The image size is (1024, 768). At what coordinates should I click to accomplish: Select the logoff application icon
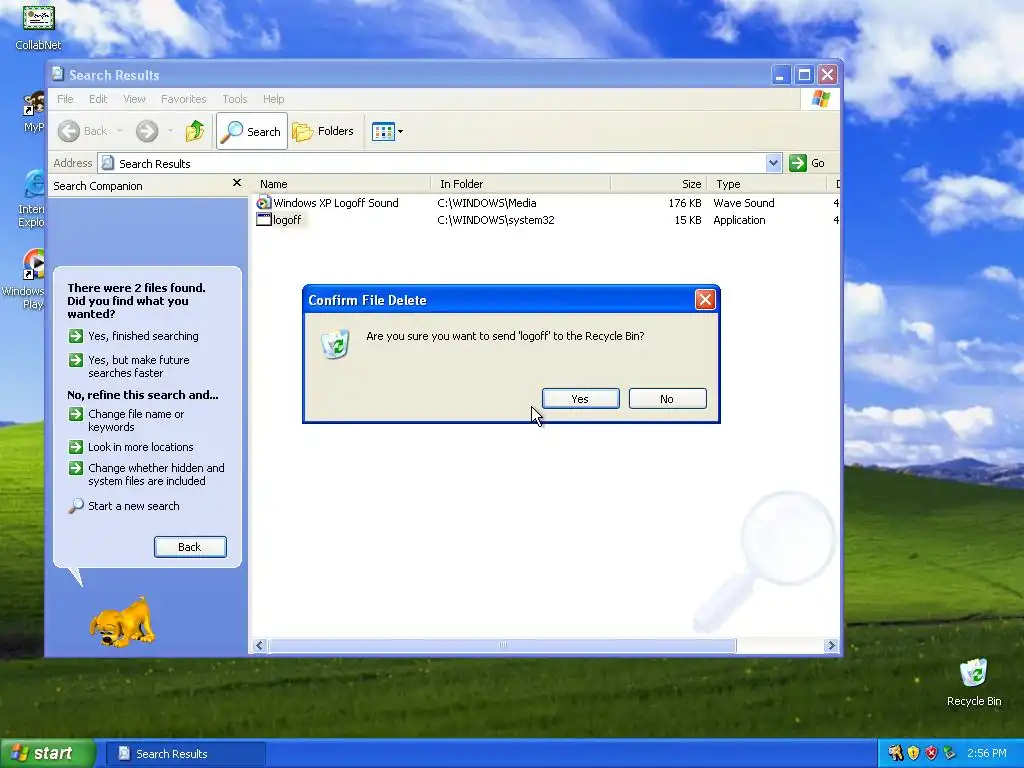click(263, 220)
